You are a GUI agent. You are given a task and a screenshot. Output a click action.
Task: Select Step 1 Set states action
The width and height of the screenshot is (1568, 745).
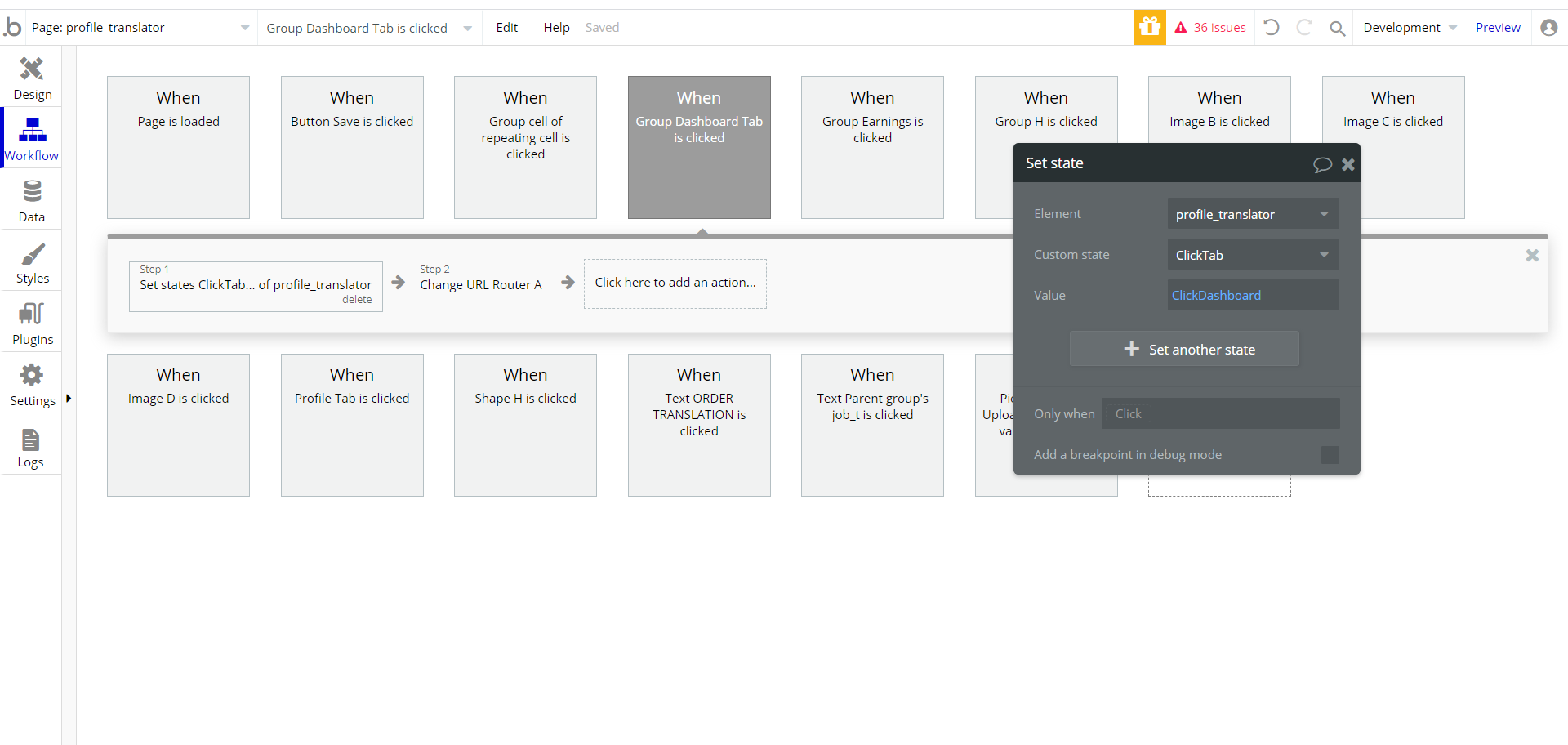click(256, 286)
